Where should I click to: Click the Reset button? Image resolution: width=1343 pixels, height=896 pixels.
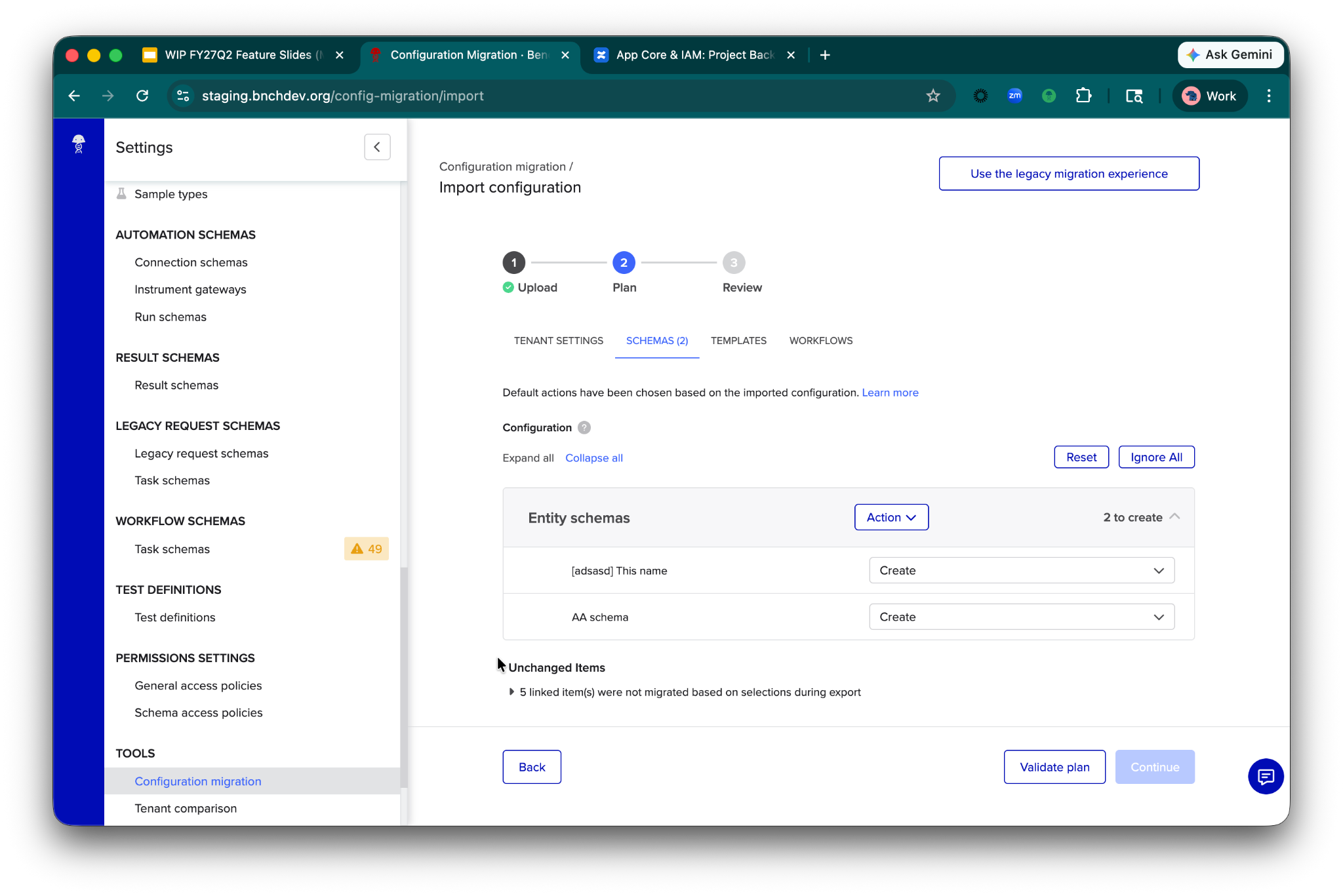coord(1081,457)
